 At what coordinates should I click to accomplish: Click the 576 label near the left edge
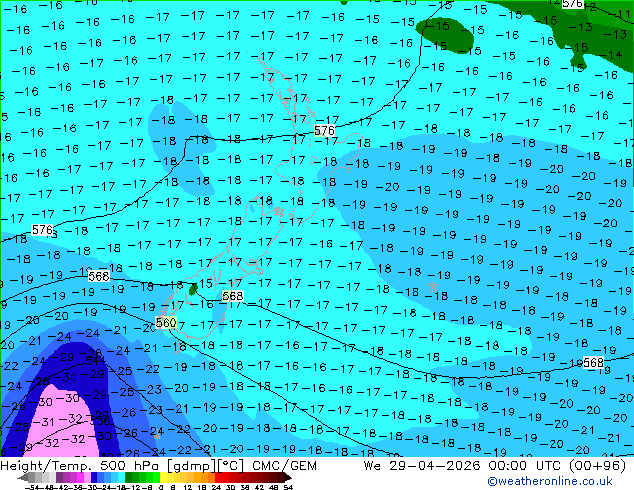click(42, 230)
